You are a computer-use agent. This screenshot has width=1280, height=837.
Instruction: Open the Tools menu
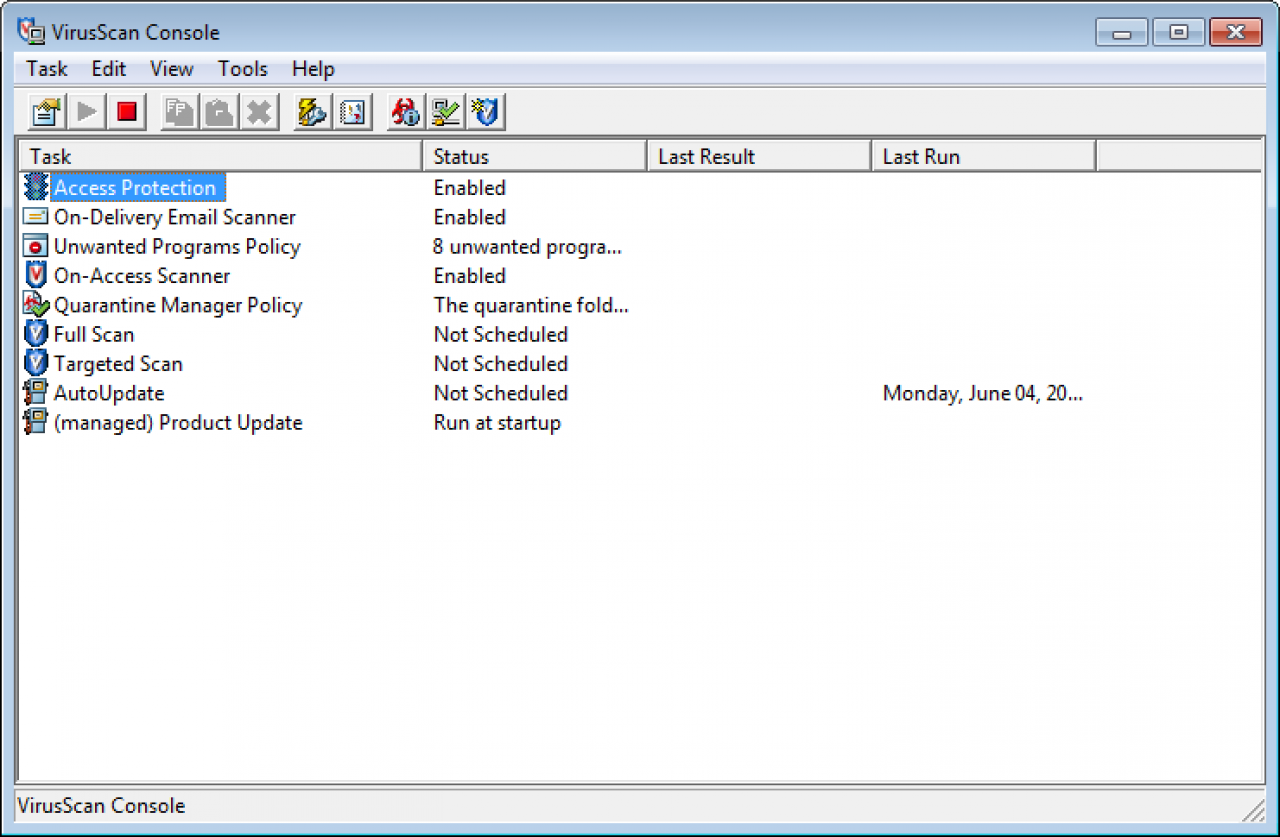(x=243, y=69)
